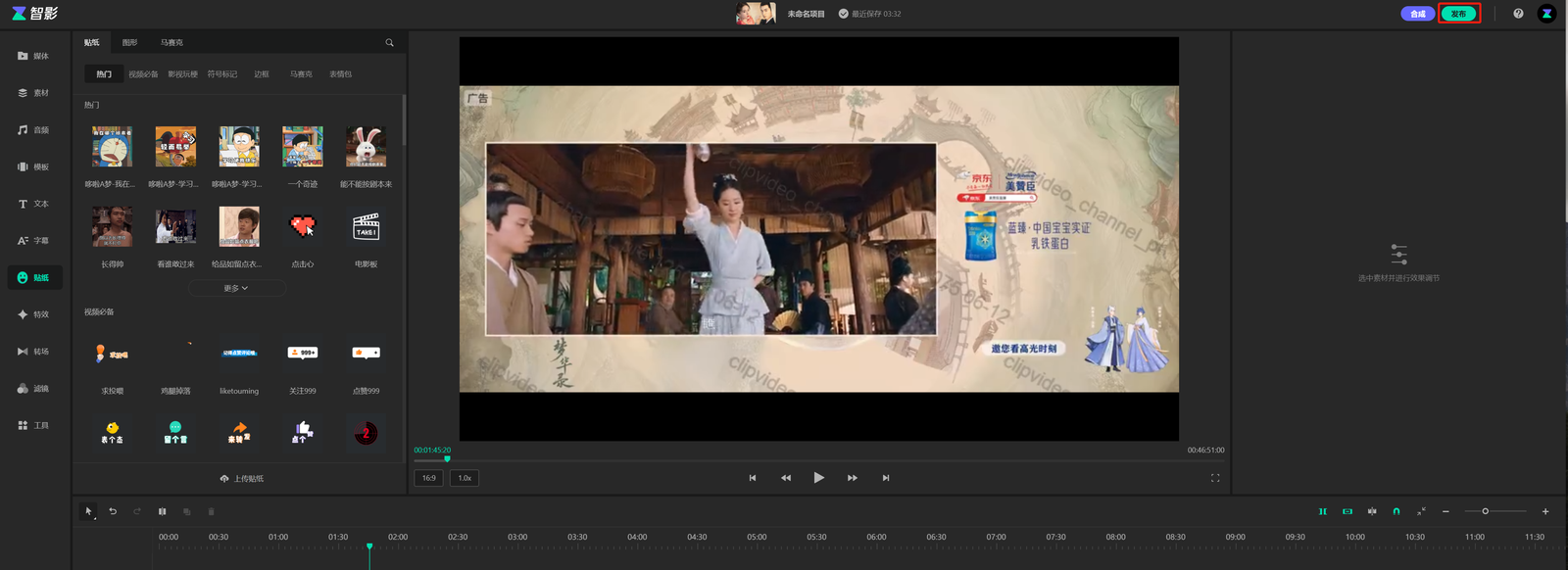Select the 贴纸 stickers sidebar item
The image size is (1568, 570).
coord(34,277)
